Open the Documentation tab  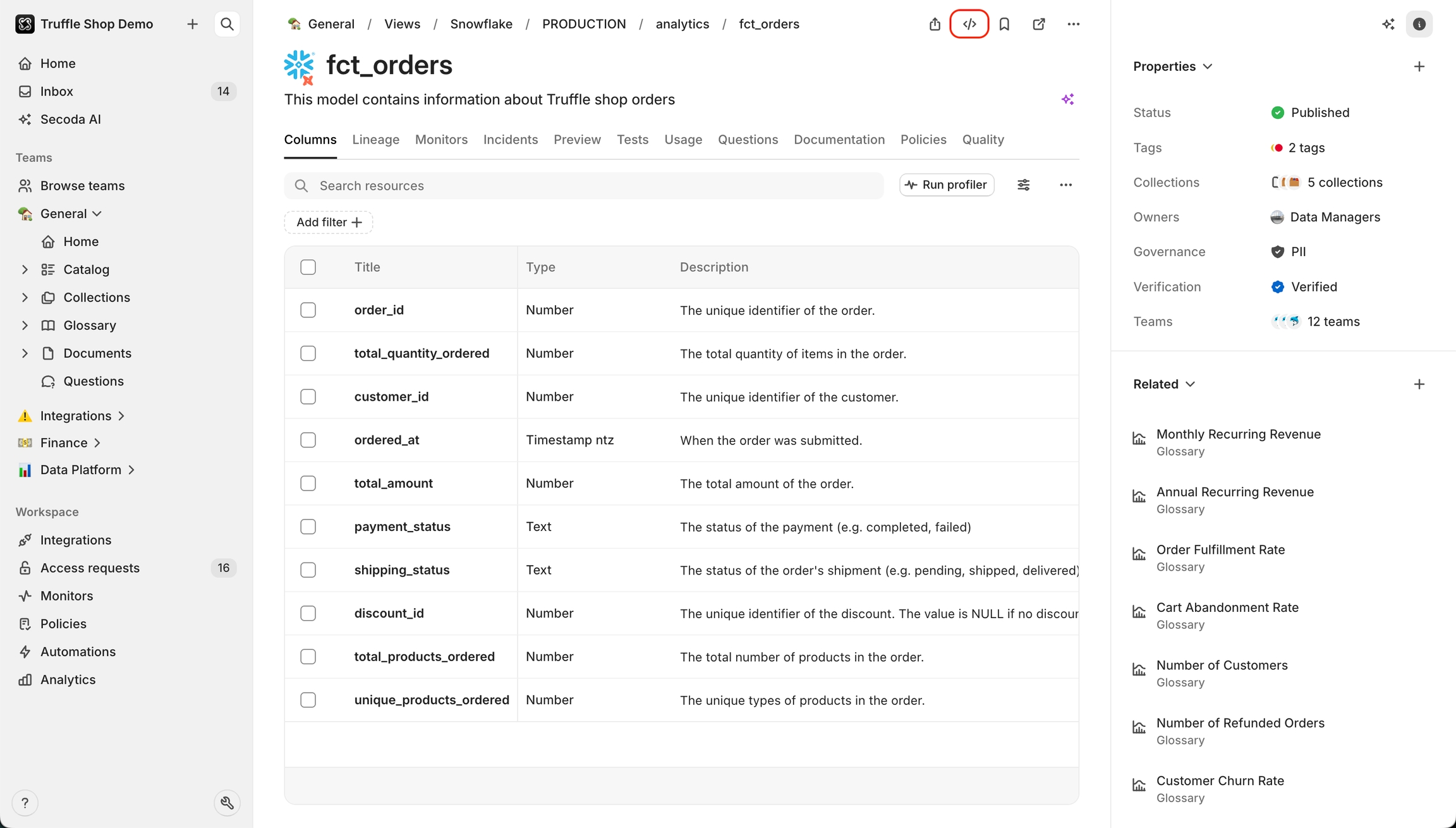839,140
